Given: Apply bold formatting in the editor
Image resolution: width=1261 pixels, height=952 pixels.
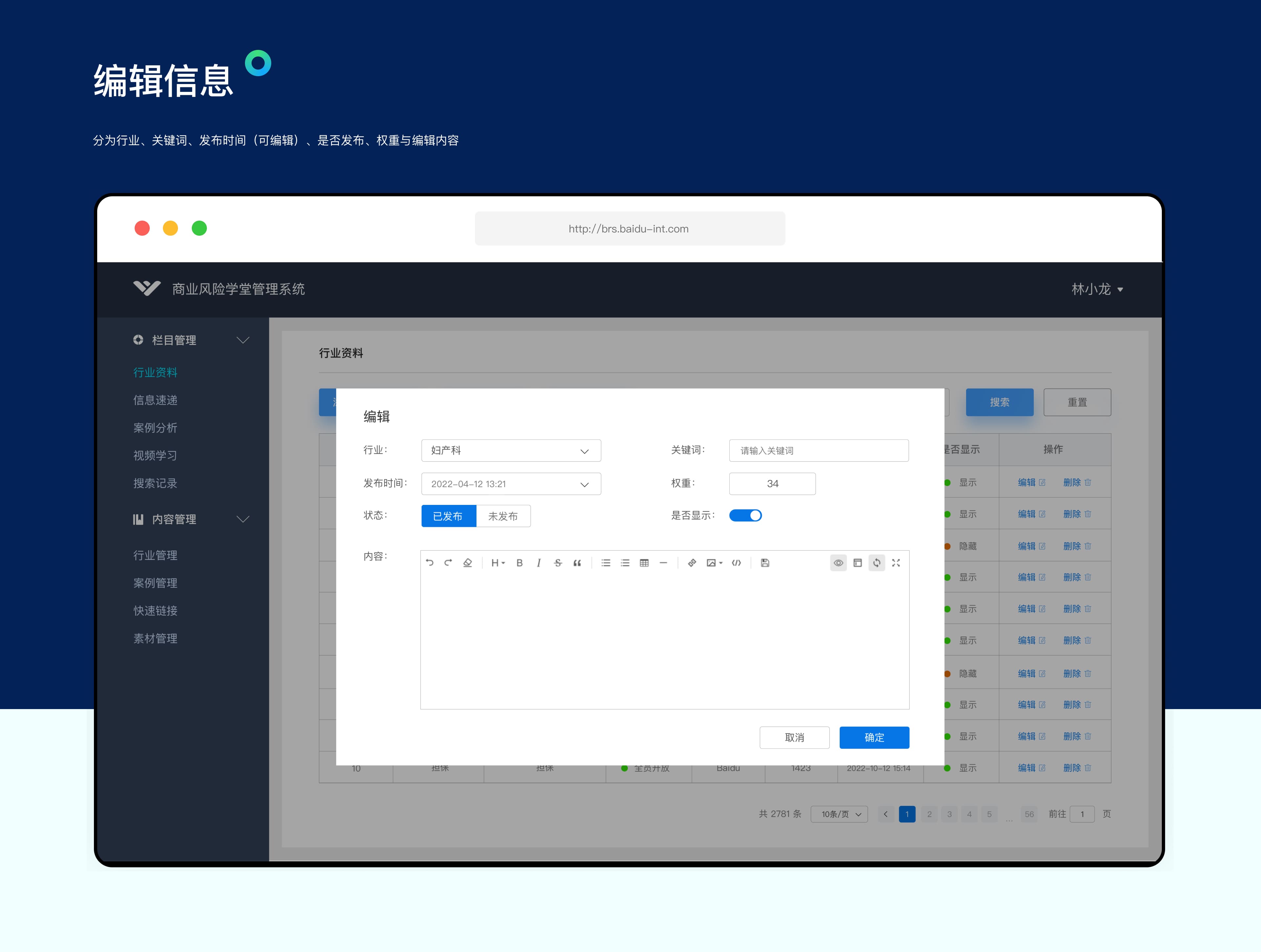Looking at the screenshot, I should pos(519,563).
